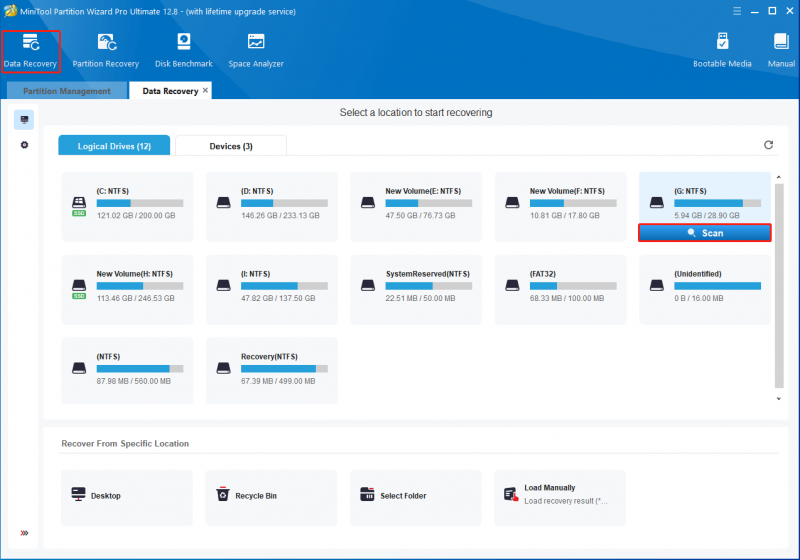Click the scroll down arrow of drive list
800x560 pixels.
[x=779, y=399]
